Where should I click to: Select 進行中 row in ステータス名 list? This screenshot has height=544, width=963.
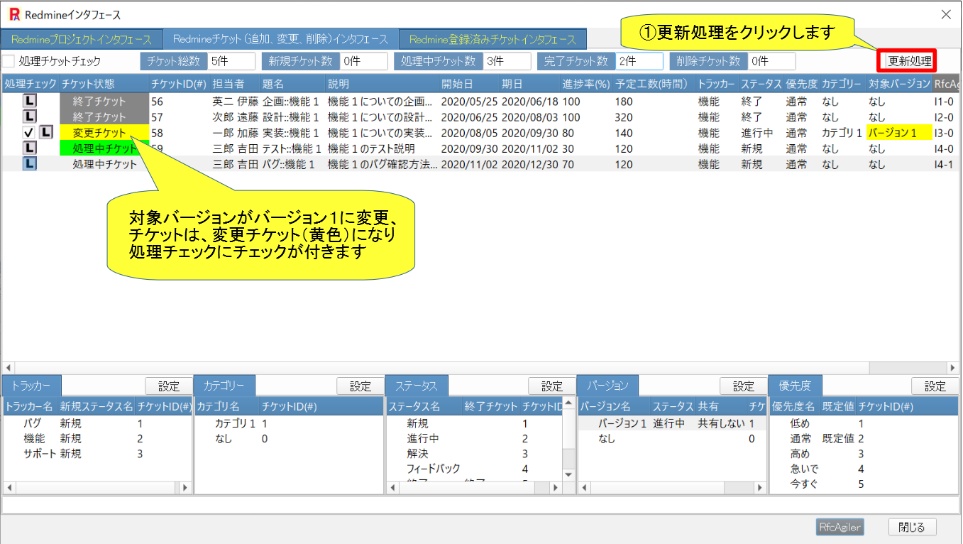(474, 438)
